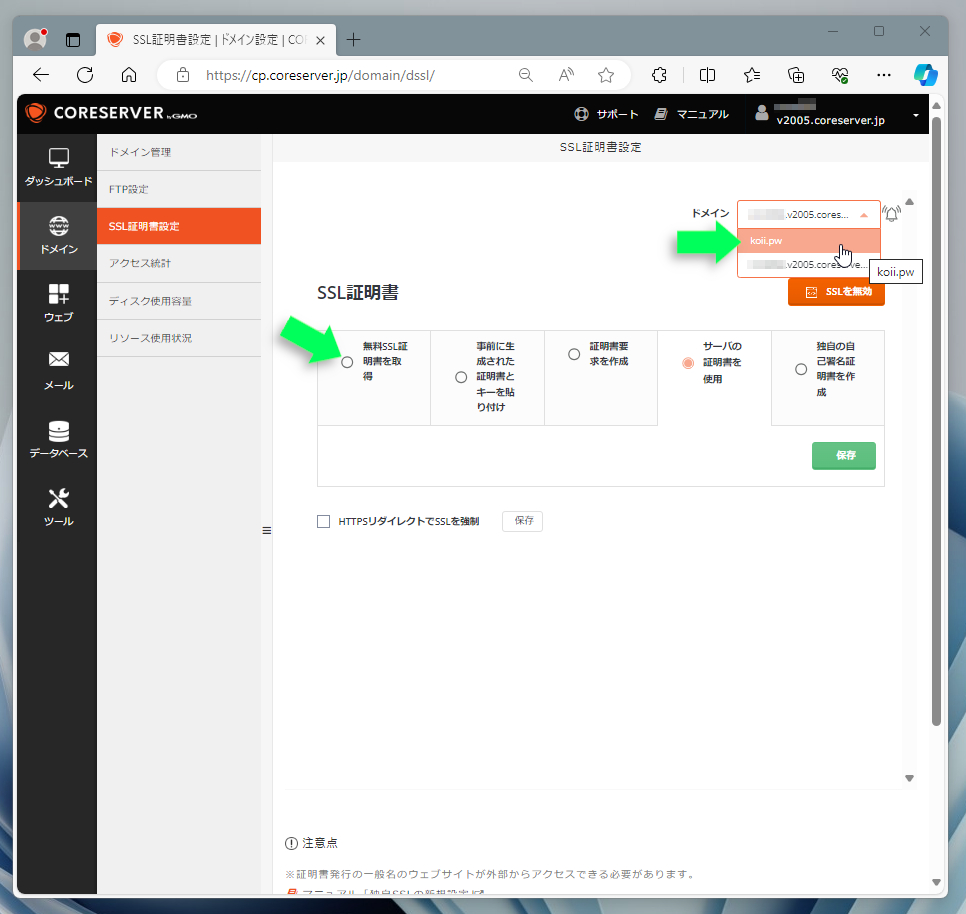Screen dimensions: 966x914
Task: Open ドメイン管理 menu item
Action: click(179, 152)
